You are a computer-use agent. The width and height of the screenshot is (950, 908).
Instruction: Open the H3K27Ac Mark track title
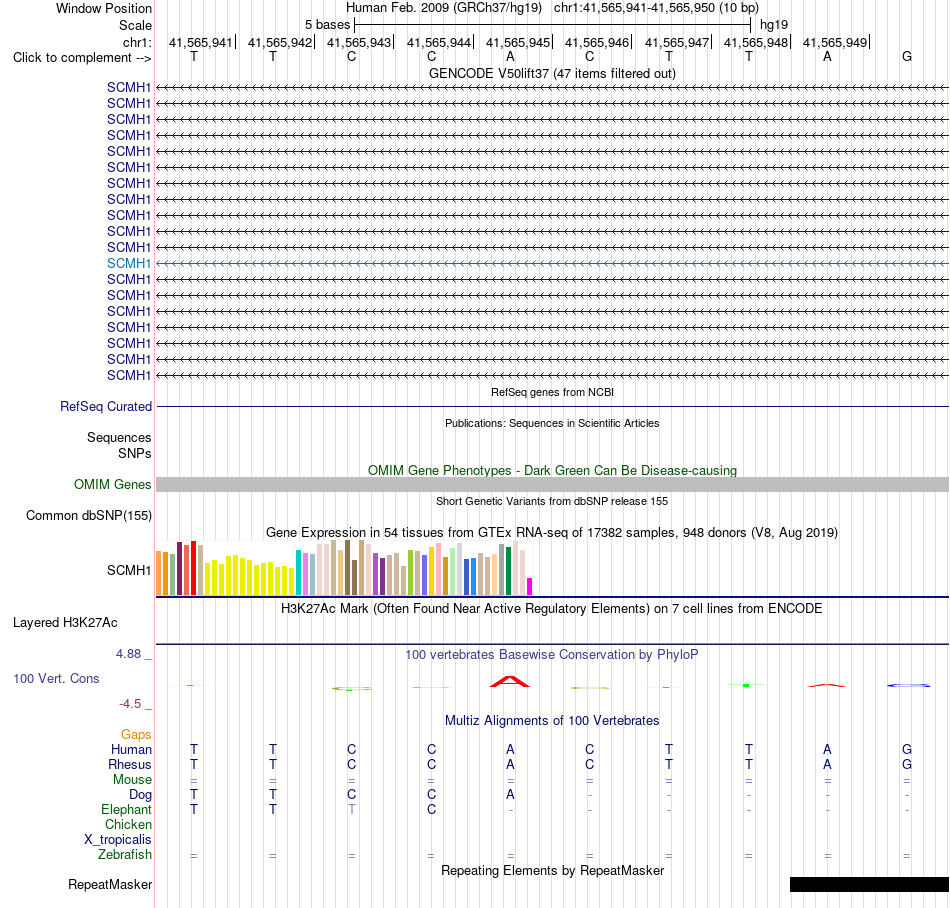tap(552, 608)
